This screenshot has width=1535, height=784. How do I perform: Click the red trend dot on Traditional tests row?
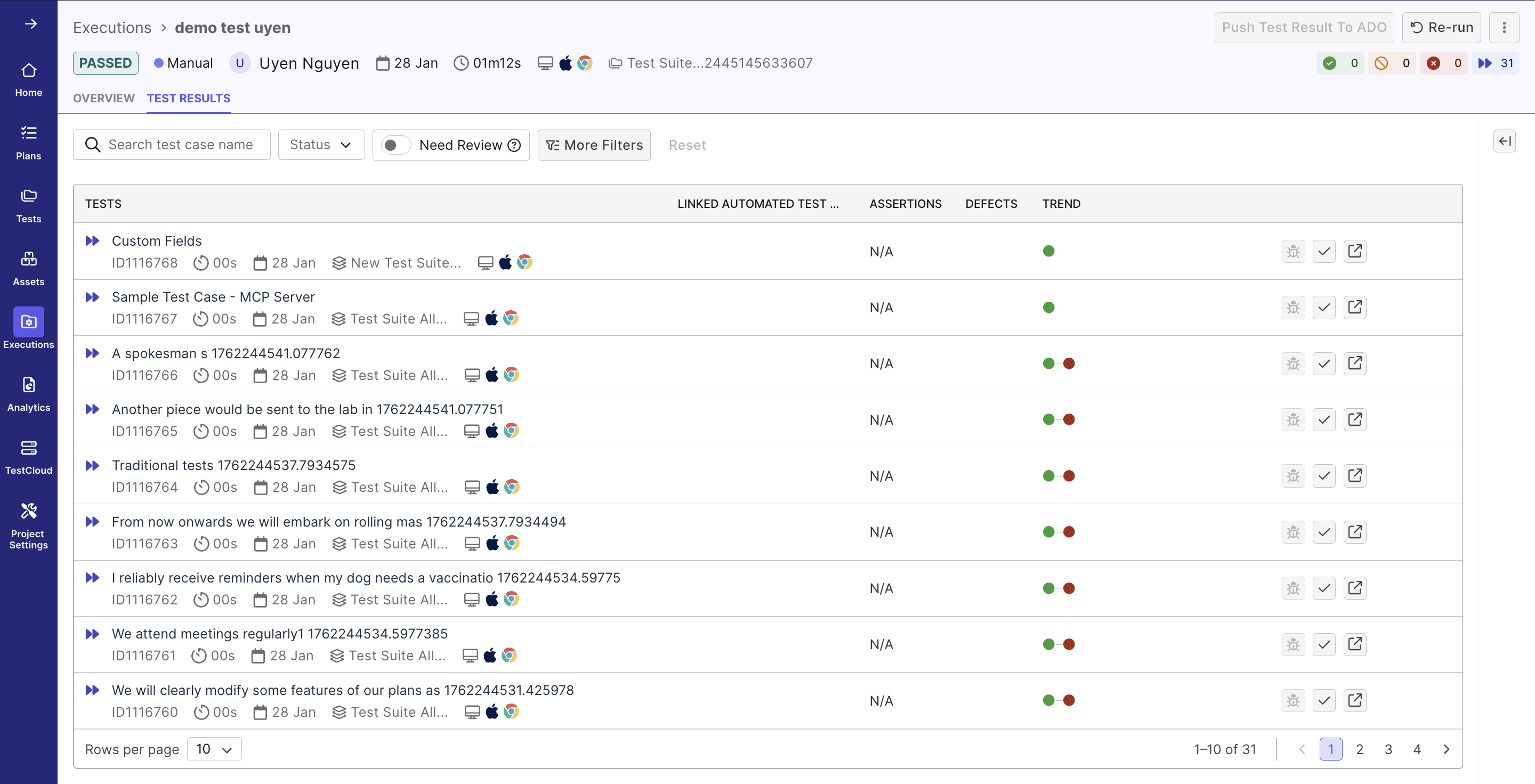1069,475
